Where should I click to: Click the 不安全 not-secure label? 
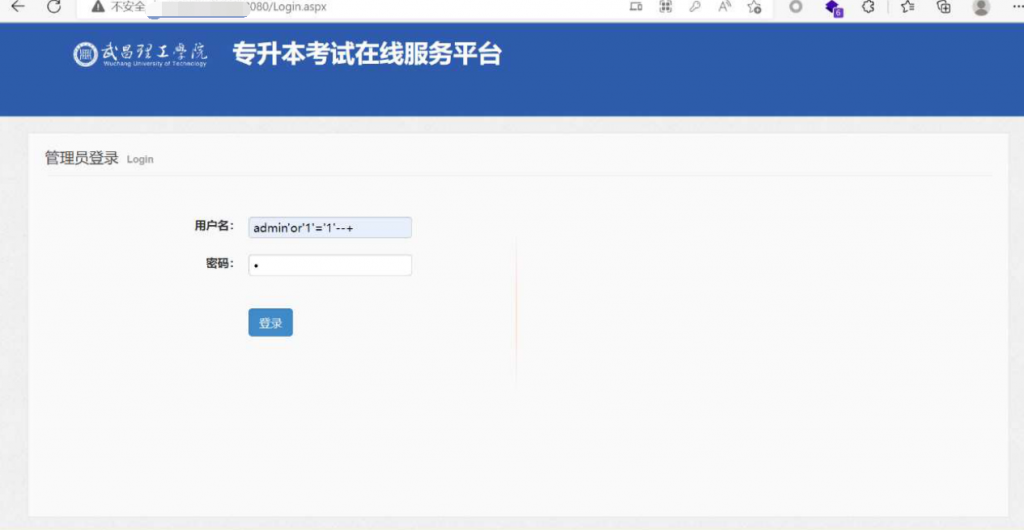tap(128, 7)
